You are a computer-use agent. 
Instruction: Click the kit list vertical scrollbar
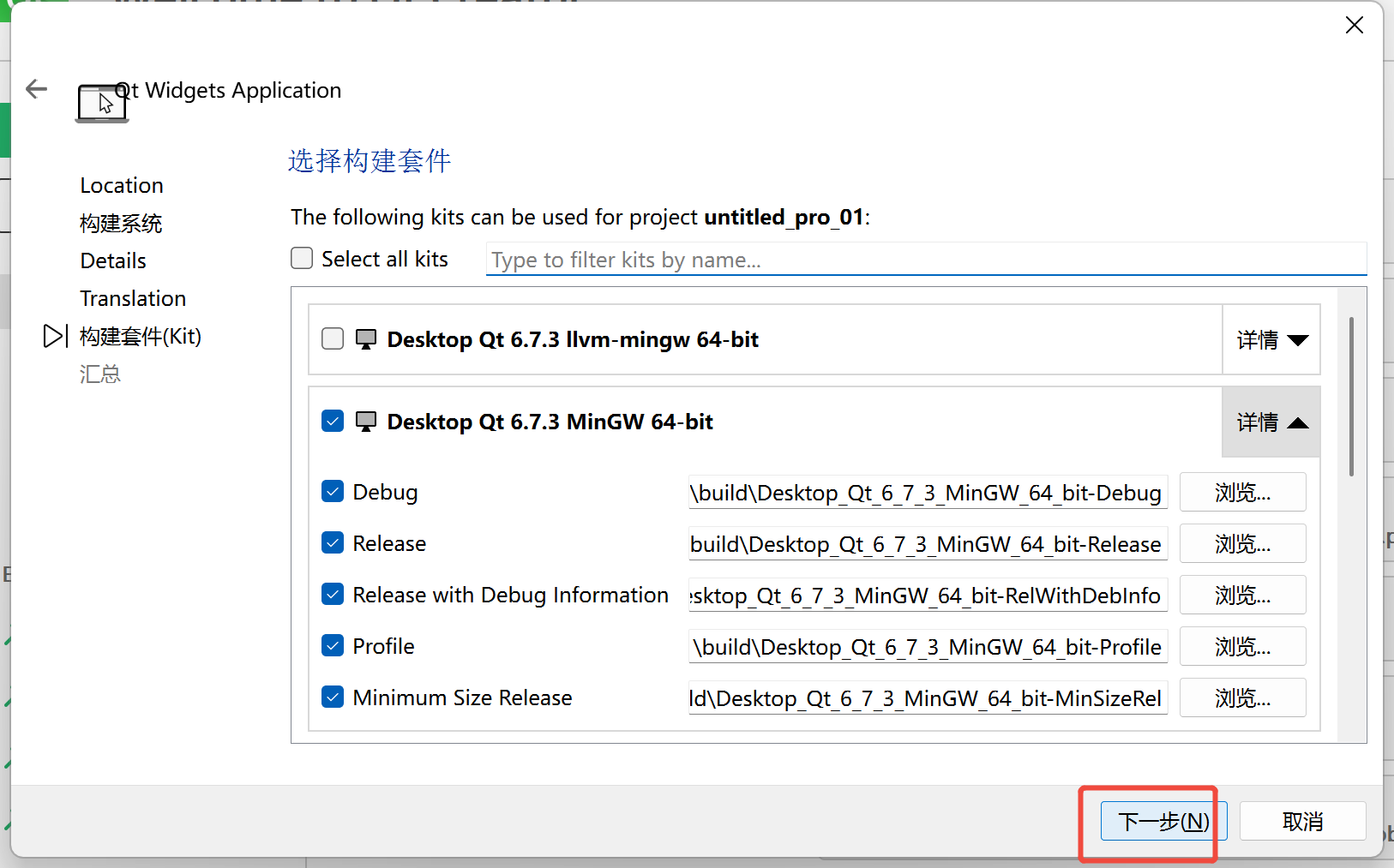click(x=1351, y=397)
